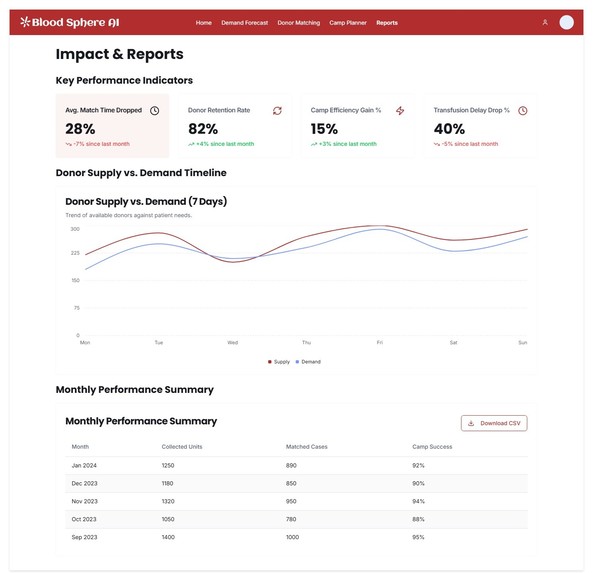
Task: Select the Reports nav item
Action: (387, 23)
